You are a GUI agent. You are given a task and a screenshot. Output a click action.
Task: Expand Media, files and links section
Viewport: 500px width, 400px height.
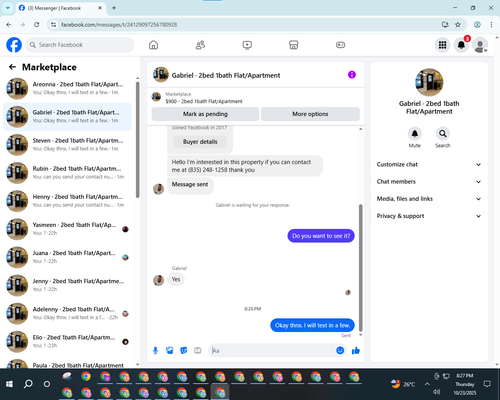tap(429, 199)
